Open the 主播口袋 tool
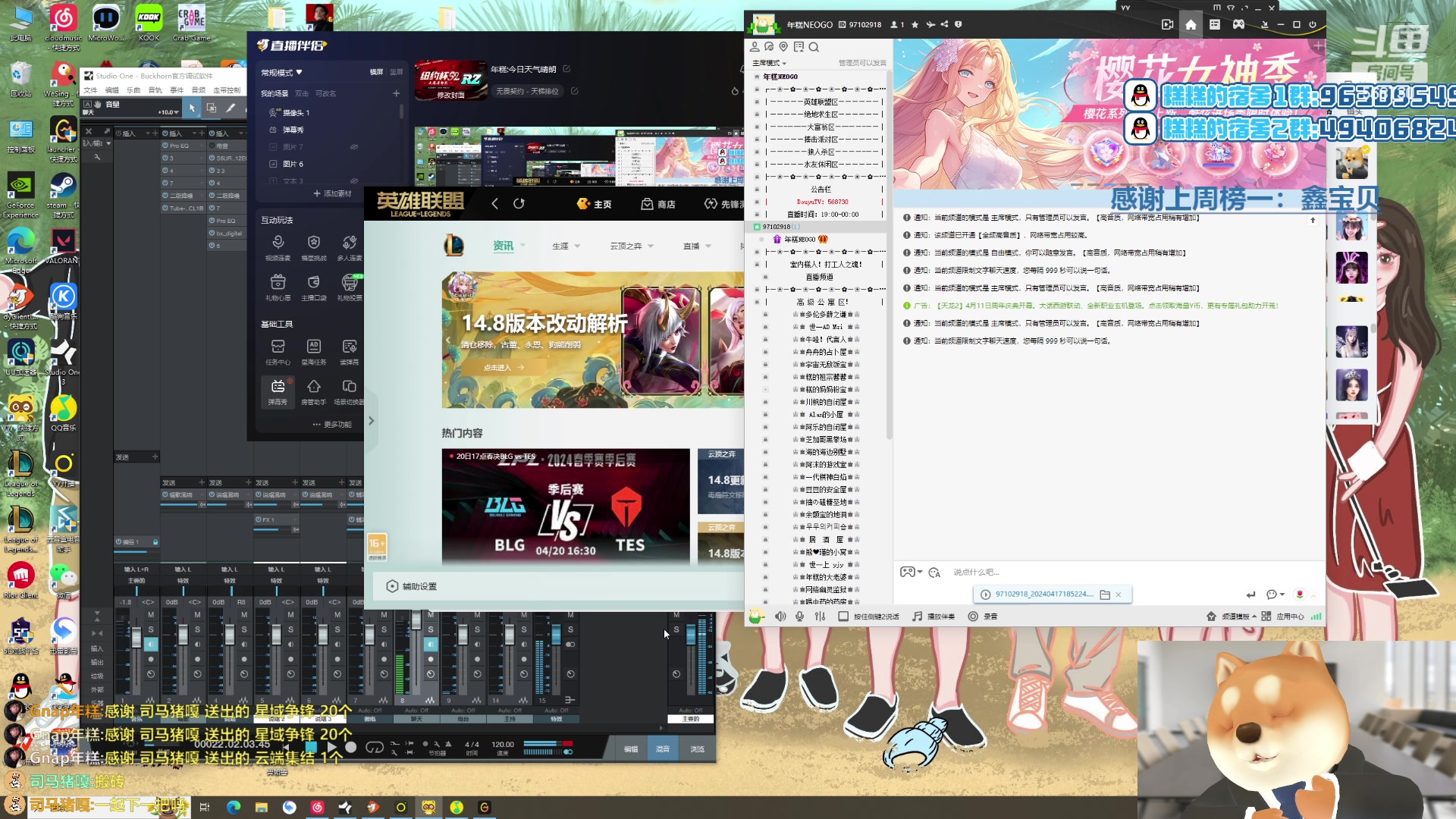 (313, 287)
